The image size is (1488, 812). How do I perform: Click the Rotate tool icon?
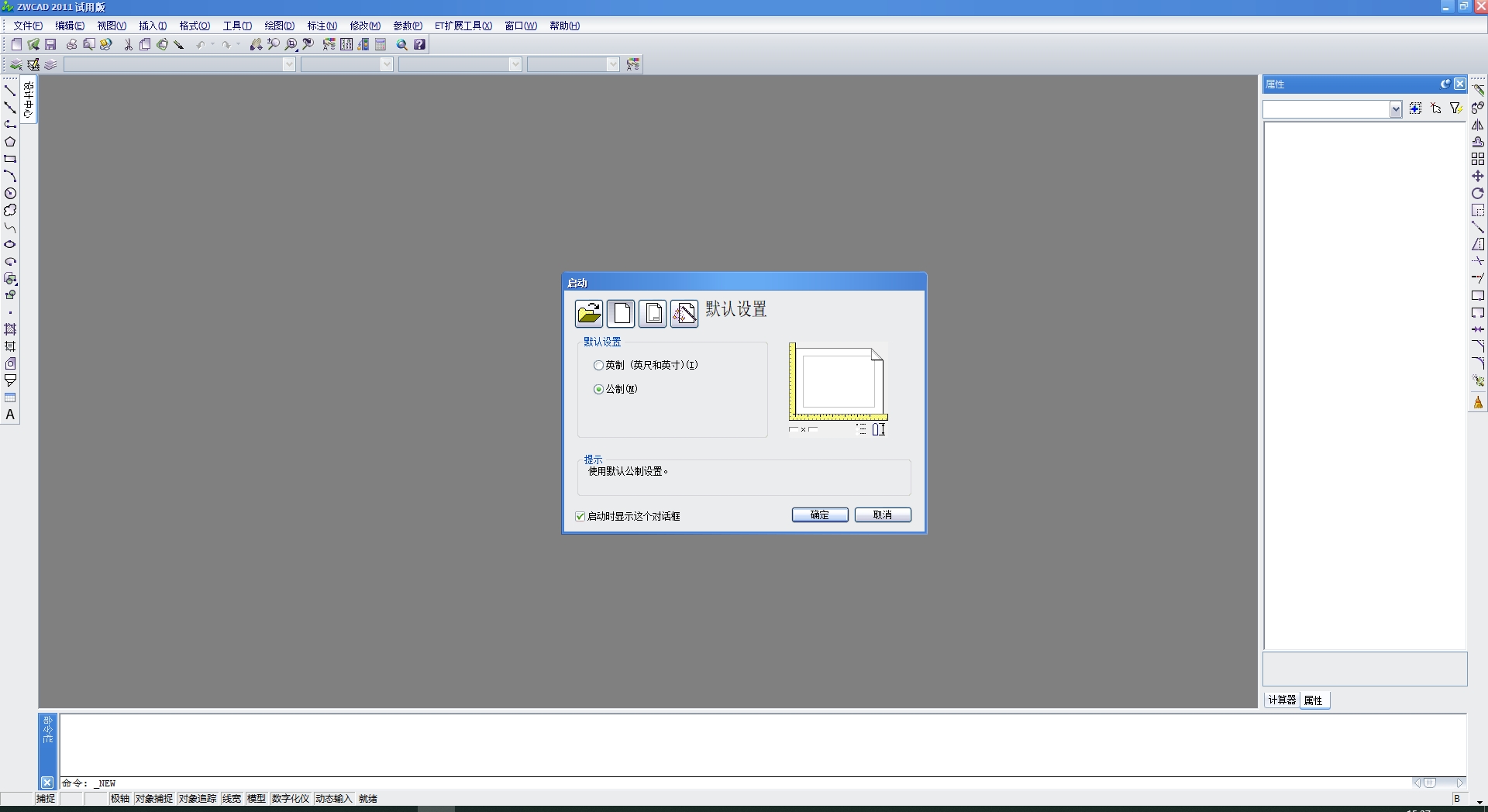[1478, 193]
